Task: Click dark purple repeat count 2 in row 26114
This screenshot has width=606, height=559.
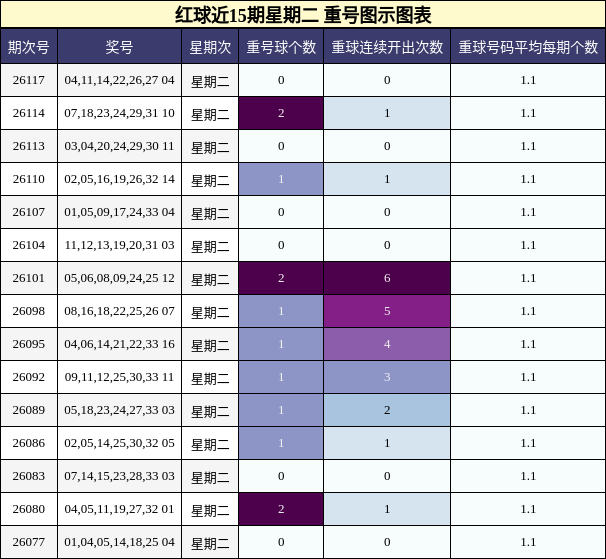Action: coord(281,113)
